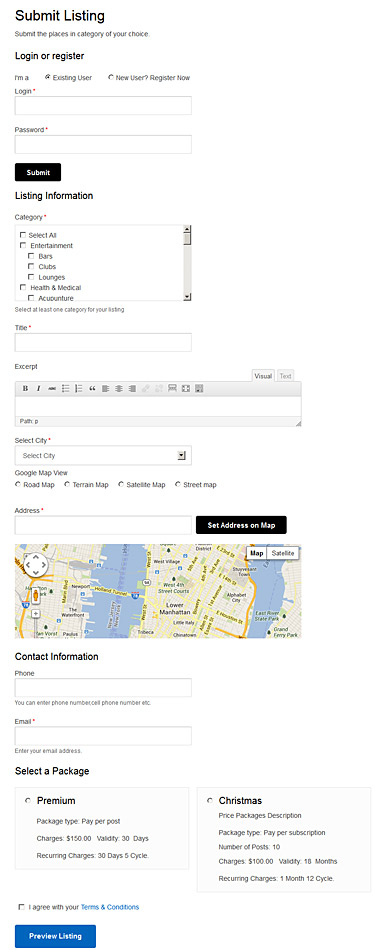Click inside the Excerpt text area

(x=158, y=406)
